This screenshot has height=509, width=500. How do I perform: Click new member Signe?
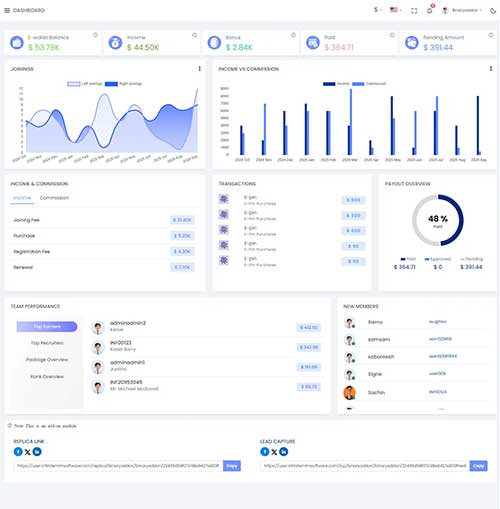[375, 374]
